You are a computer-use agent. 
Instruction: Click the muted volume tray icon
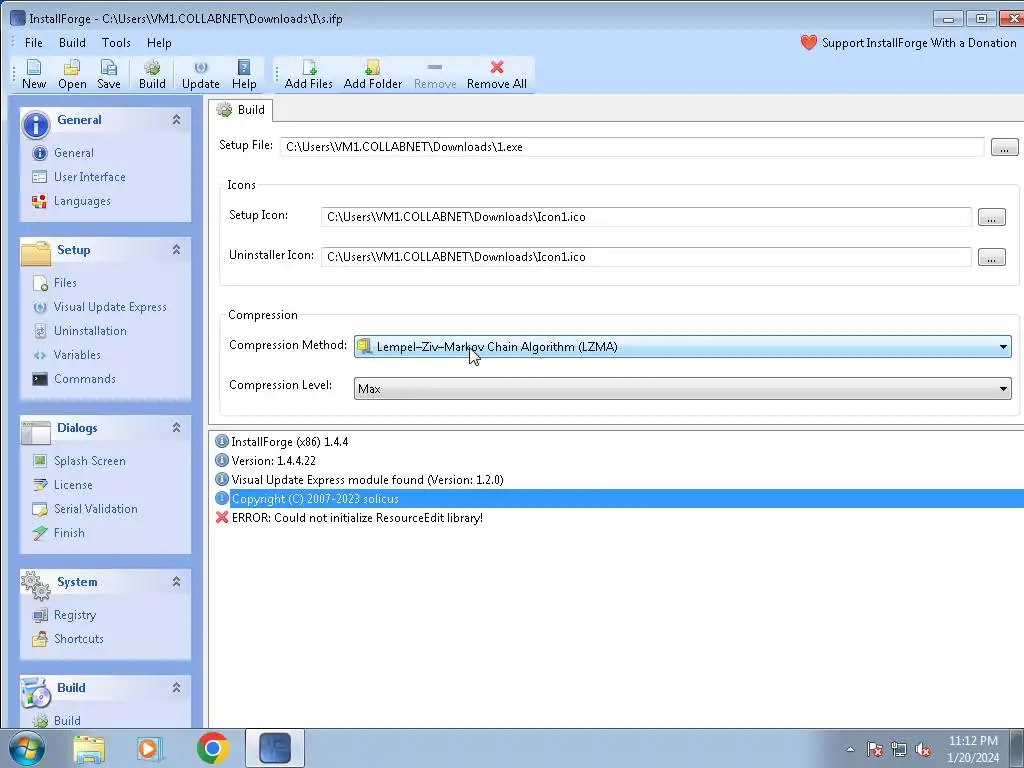pos(923,750)
